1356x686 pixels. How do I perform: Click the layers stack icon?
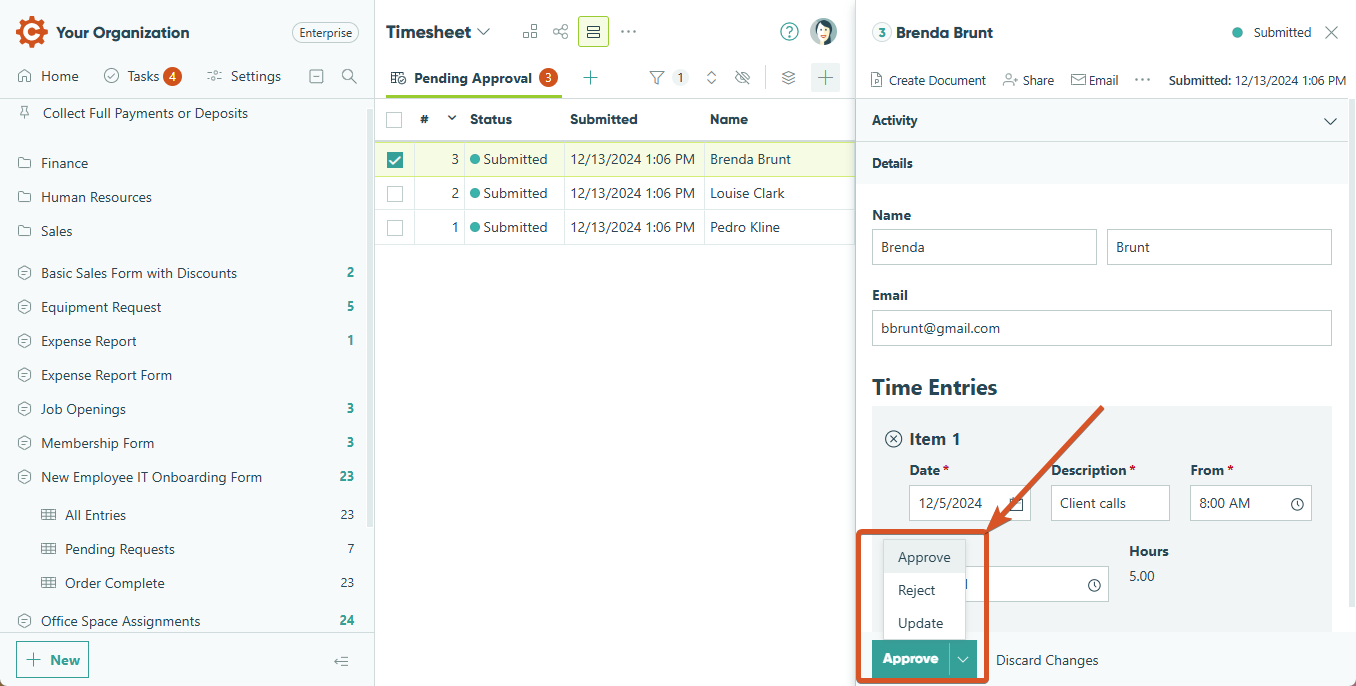[788, 77]
